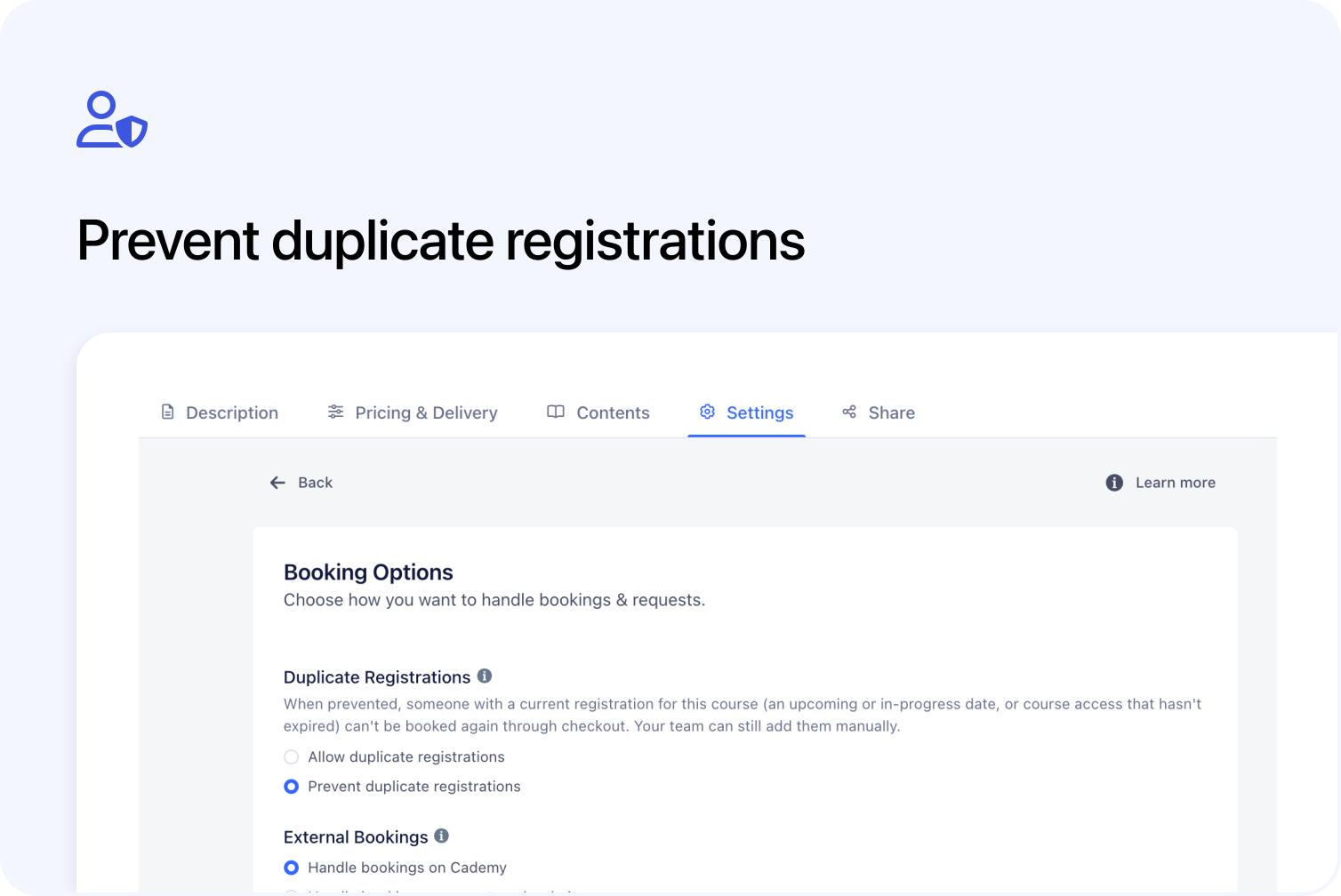Select Allow duplicate registrations radio button
Viewport: 1341px width, 896px height.
click(x=291, y=757)
